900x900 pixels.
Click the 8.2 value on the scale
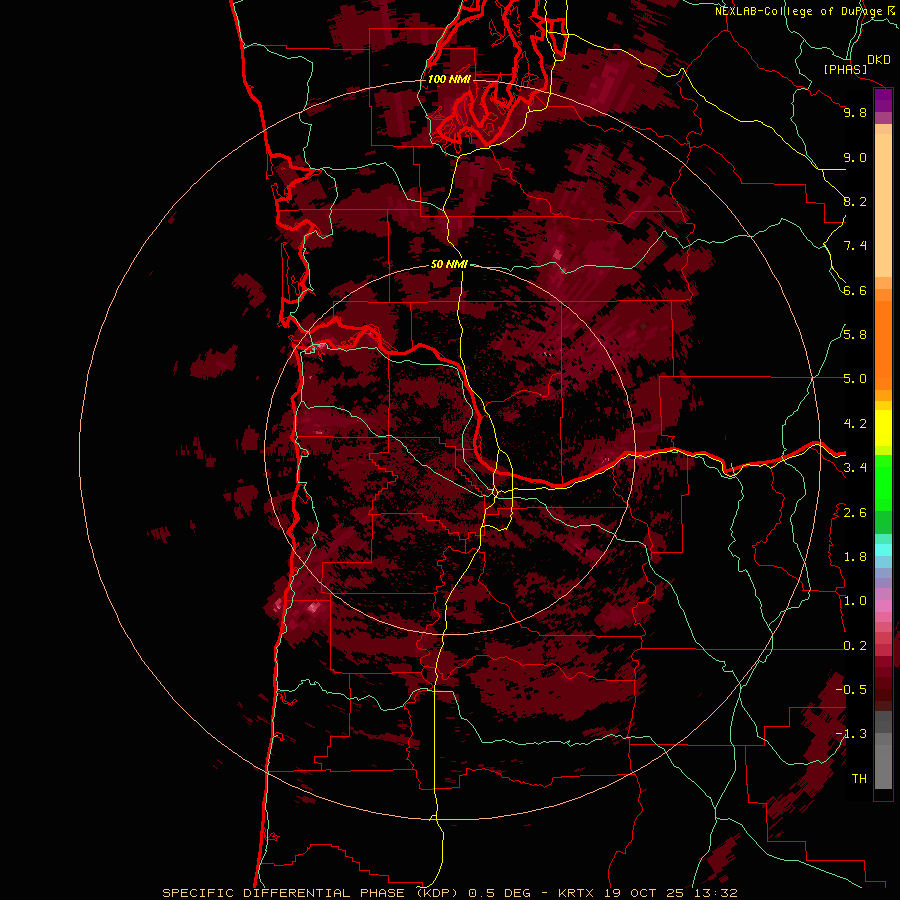coord(855,201)
